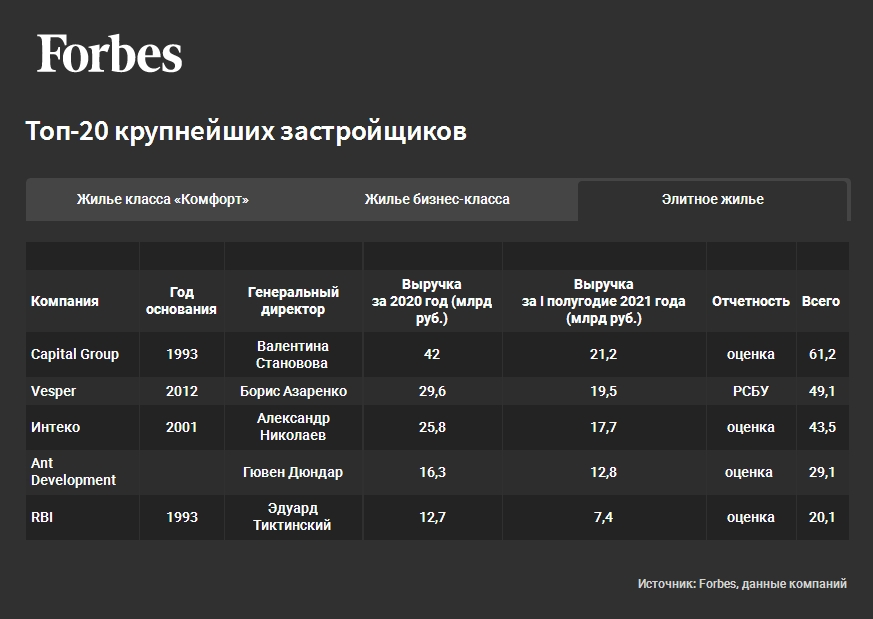
Task: Click оценка in the Интеко row
Action: [x=751, y=428]
